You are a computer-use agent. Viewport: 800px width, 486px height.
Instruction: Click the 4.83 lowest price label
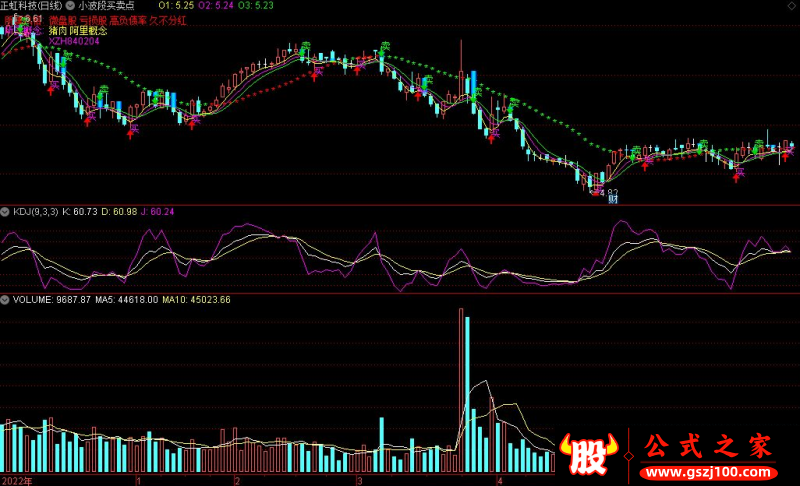(609, 192)
